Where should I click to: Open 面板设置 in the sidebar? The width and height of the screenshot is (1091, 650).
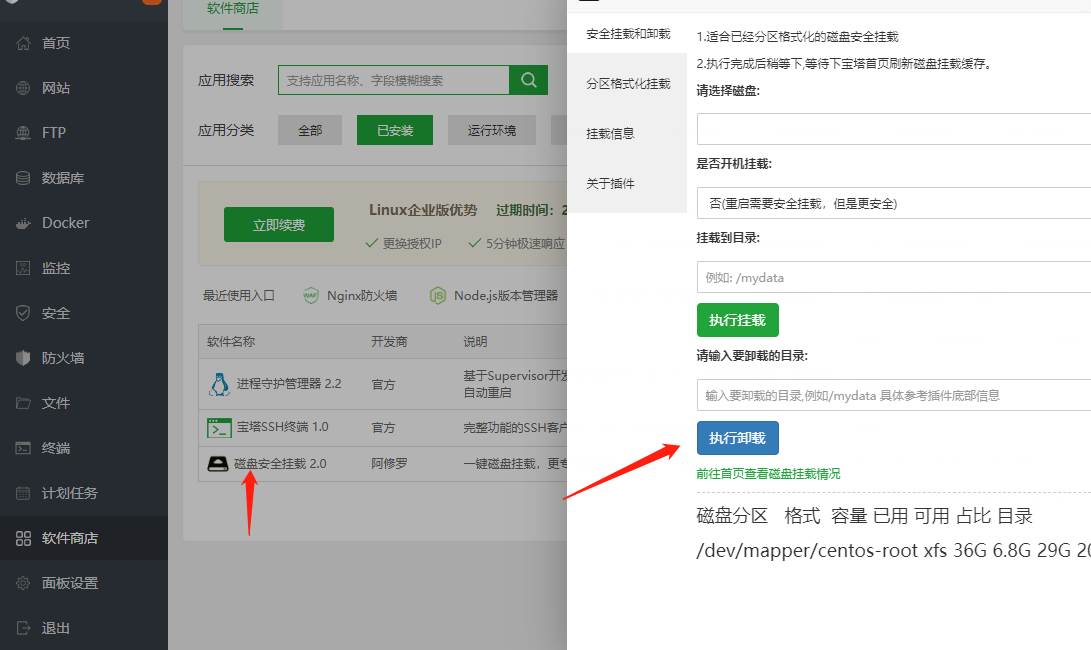70,583
